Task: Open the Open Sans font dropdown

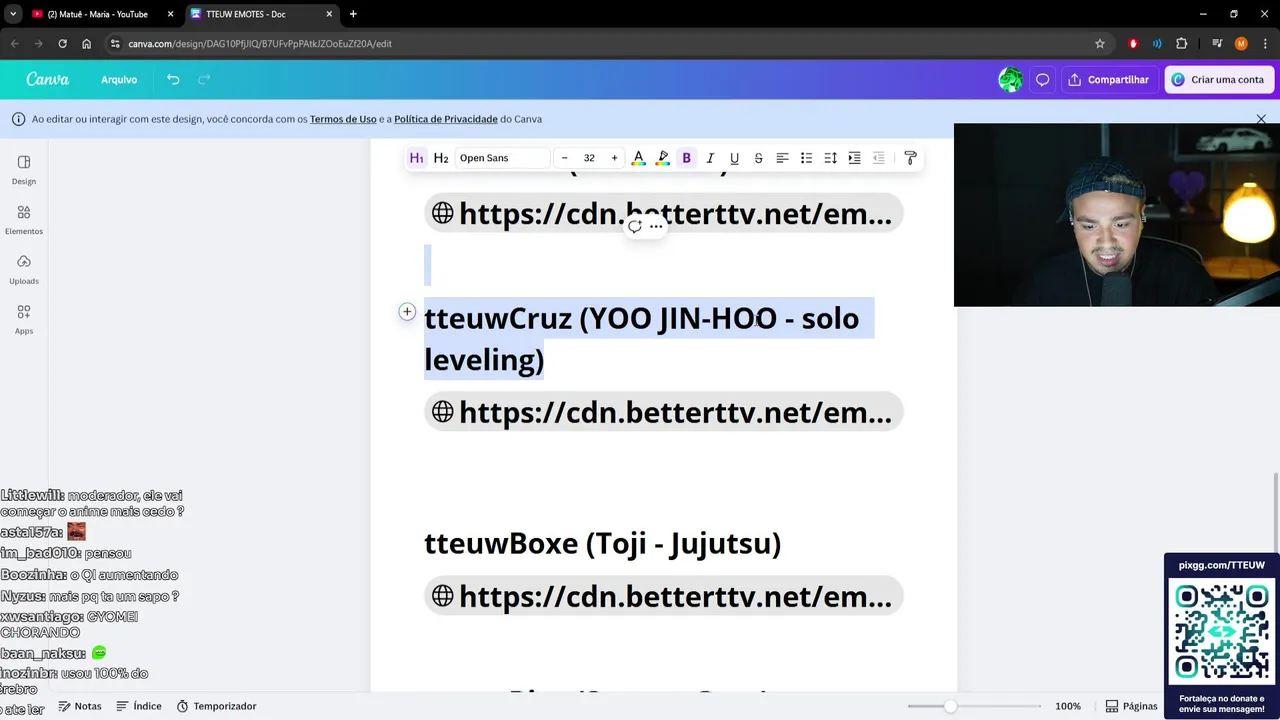Action: [503, 158]
